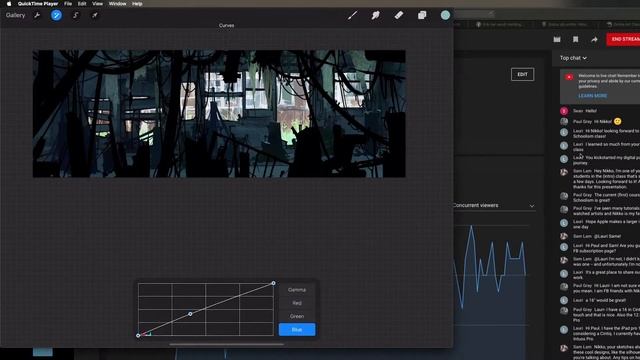640x360 pixels.
Task: Activate the Transform arrow tool
Action: coord(94,16)
